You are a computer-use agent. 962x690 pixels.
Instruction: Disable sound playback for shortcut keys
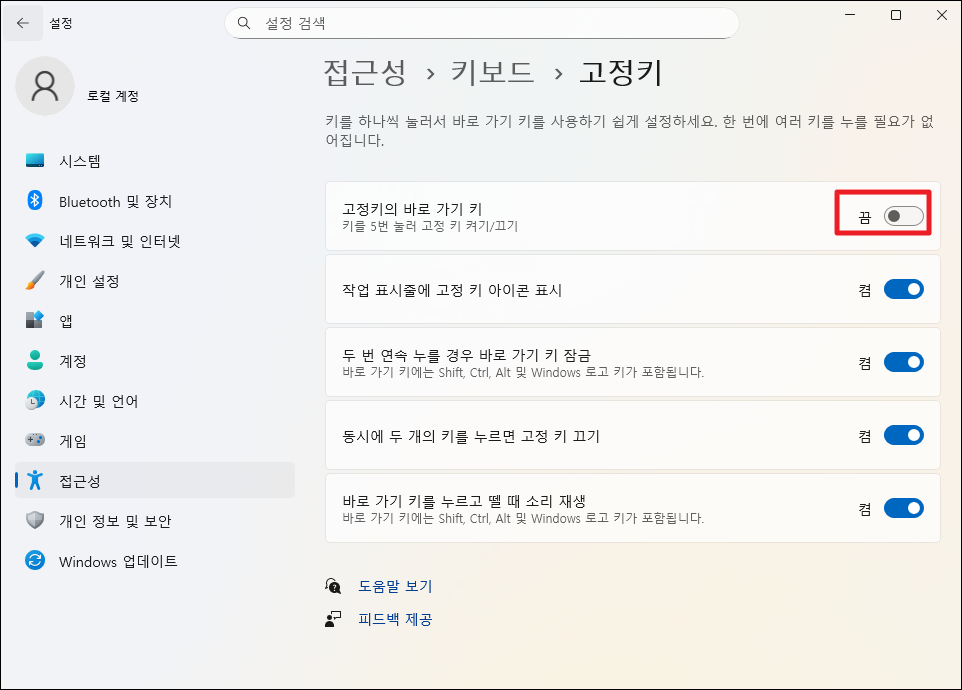(x=904, y=507)
